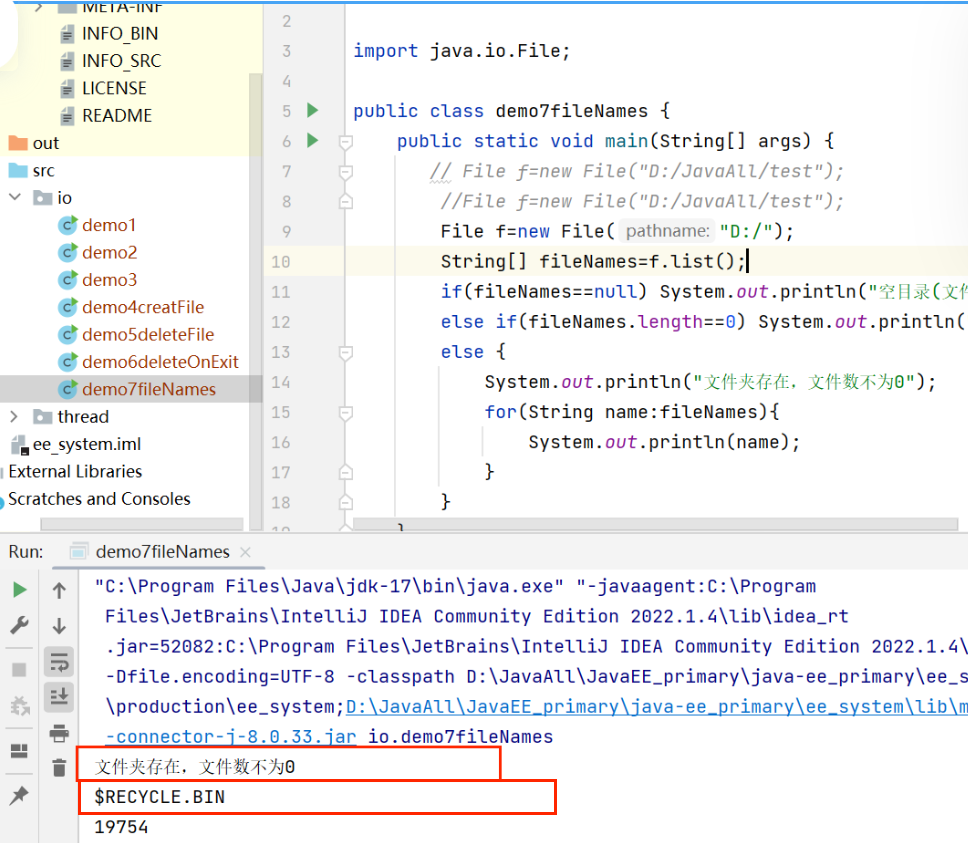This screenshot has height=843, width=968.
Task: Click editor horizontal scrollbar
Action: pos(655,525)
